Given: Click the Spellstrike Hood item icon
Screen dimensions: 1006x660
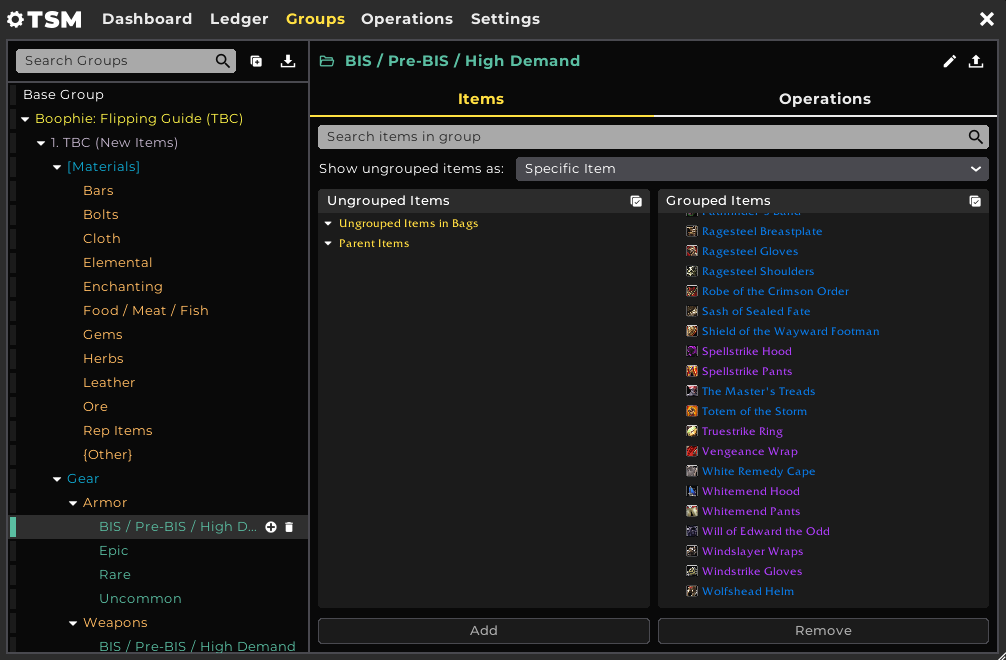Looking at the screenshot, I should (692, 351).
